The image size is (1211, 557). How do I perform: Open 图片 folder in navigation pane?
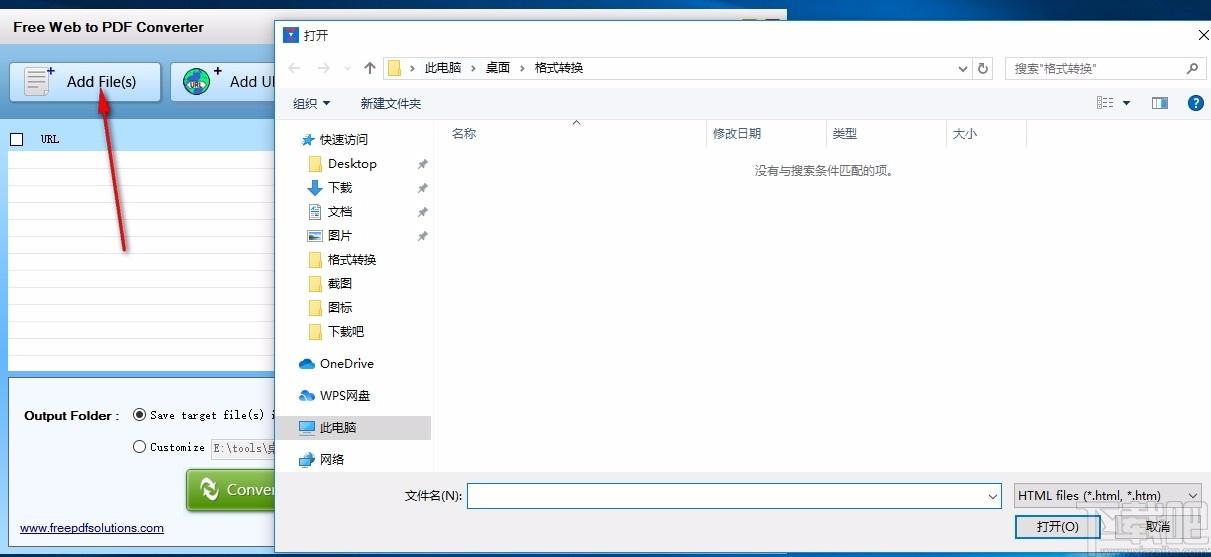(x=340, y=236)
